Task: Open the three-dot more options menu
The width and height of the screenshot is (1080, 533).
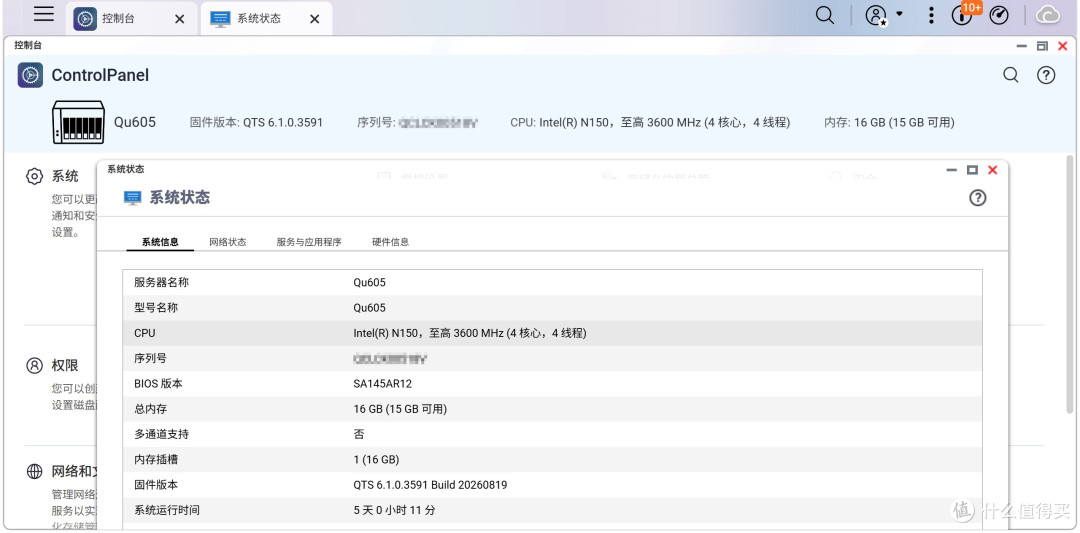Action: coord(931,15)
